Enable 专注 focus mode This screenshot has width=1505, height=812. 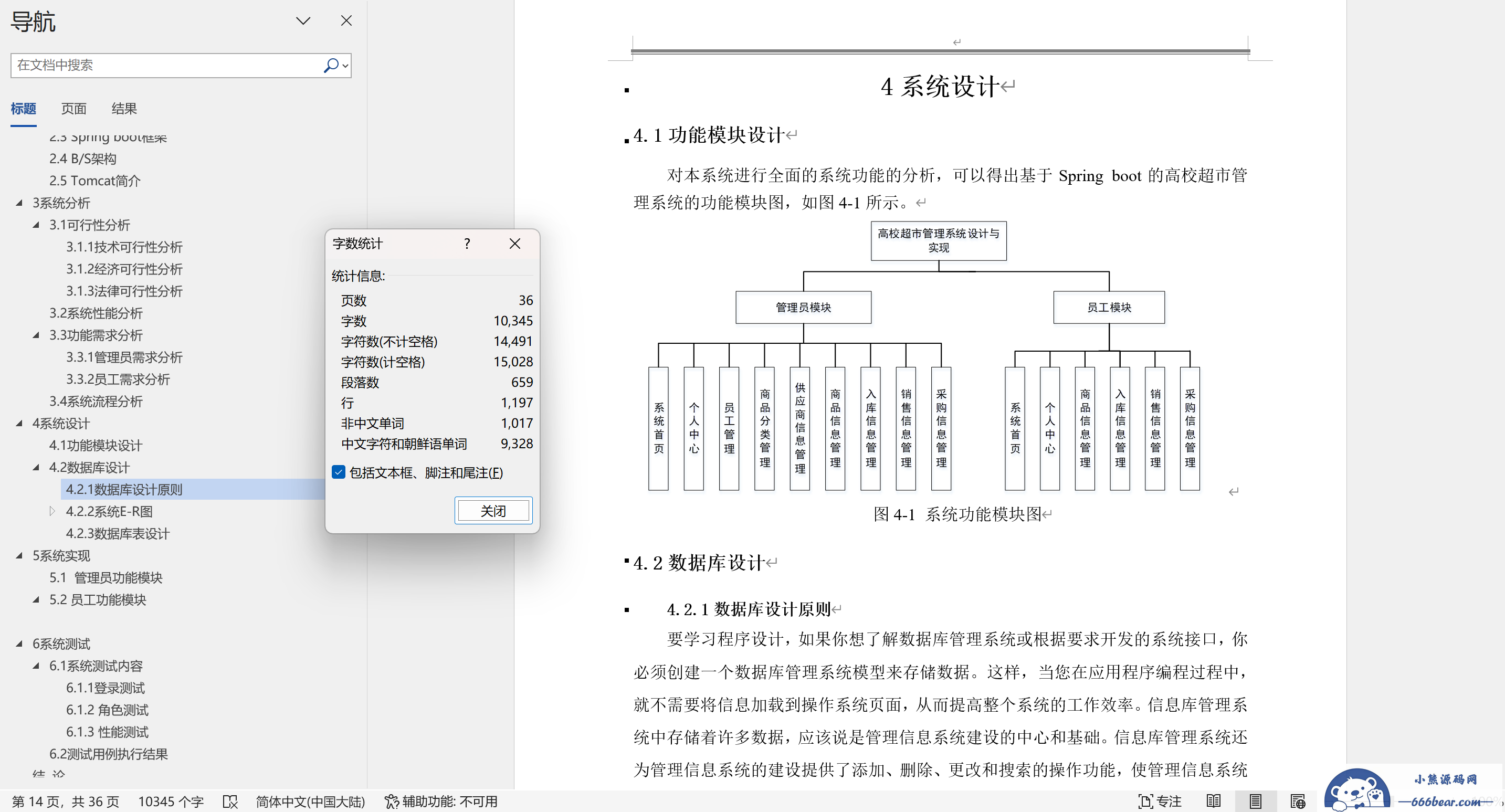(x=1160, y=802)
